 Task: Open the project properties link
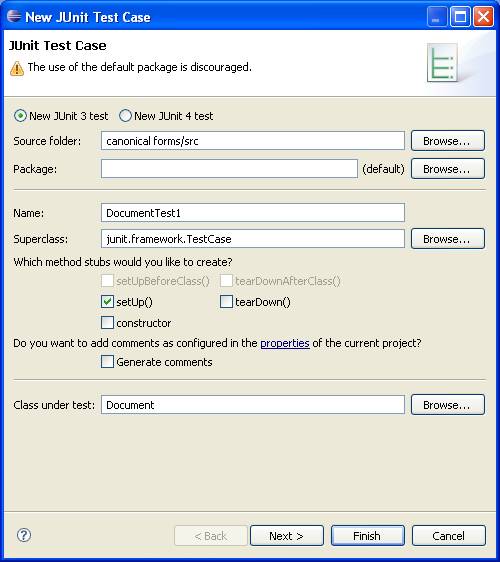pos(285,343)
